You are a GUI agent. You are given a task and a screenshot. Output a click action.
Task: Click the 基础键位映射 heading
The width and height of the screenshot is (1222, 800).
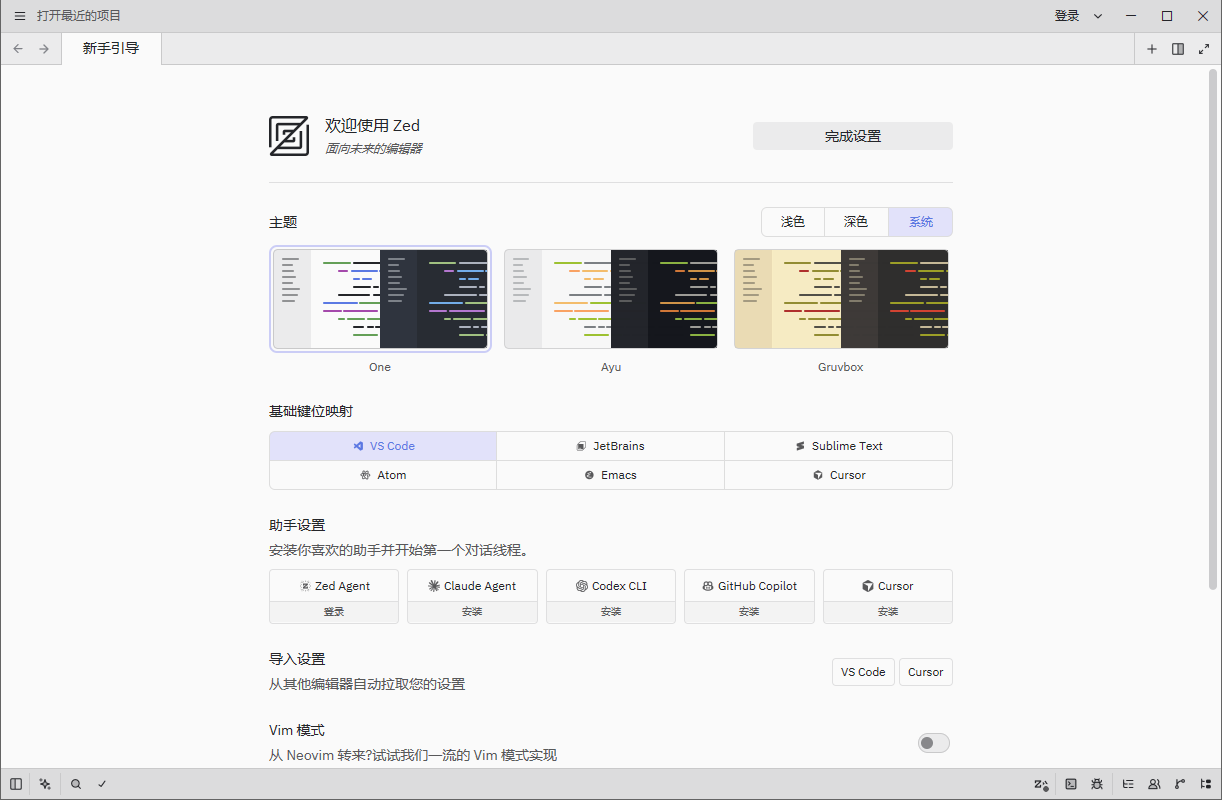point(311,411)
